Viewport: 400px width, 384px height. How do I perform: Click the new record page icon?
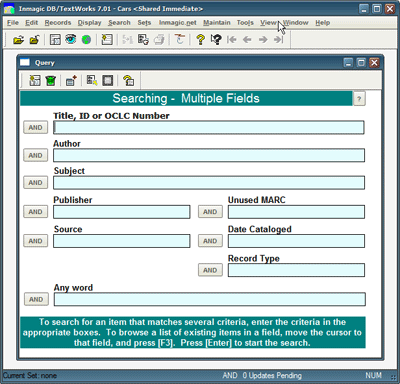(107, 40)
